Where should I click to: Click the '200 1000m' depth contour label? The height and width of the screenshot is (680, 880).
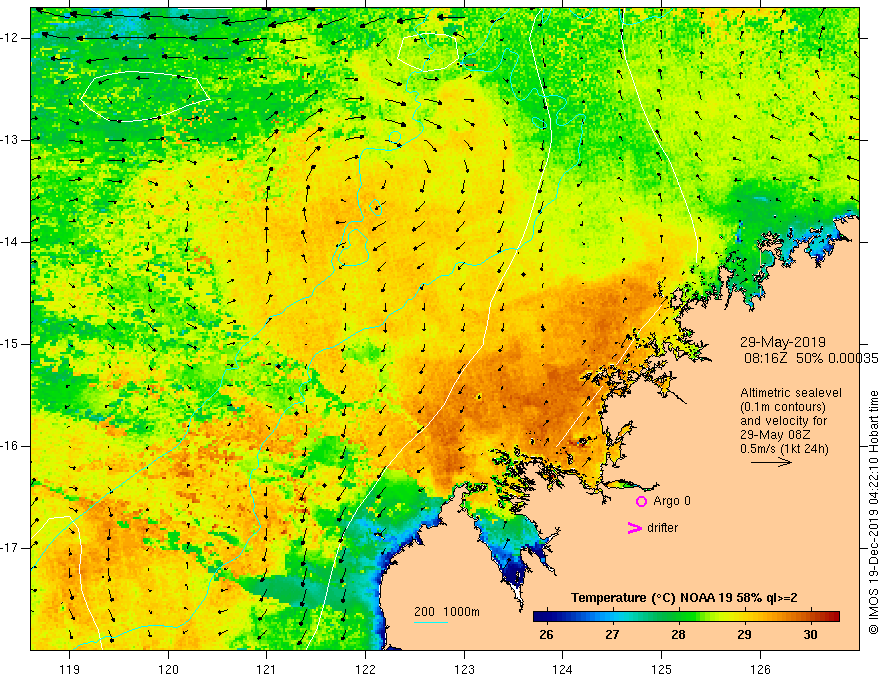click(x=447, y=612)
